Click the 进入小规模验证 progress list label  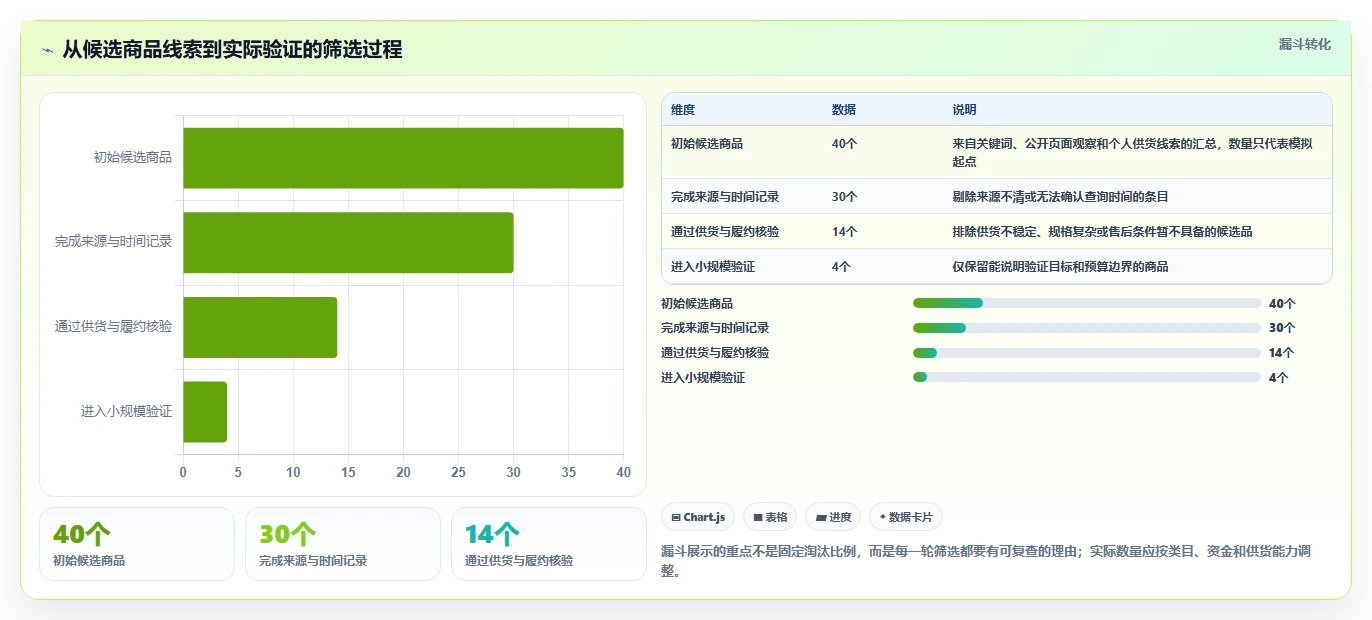click(x=703, y=378)
